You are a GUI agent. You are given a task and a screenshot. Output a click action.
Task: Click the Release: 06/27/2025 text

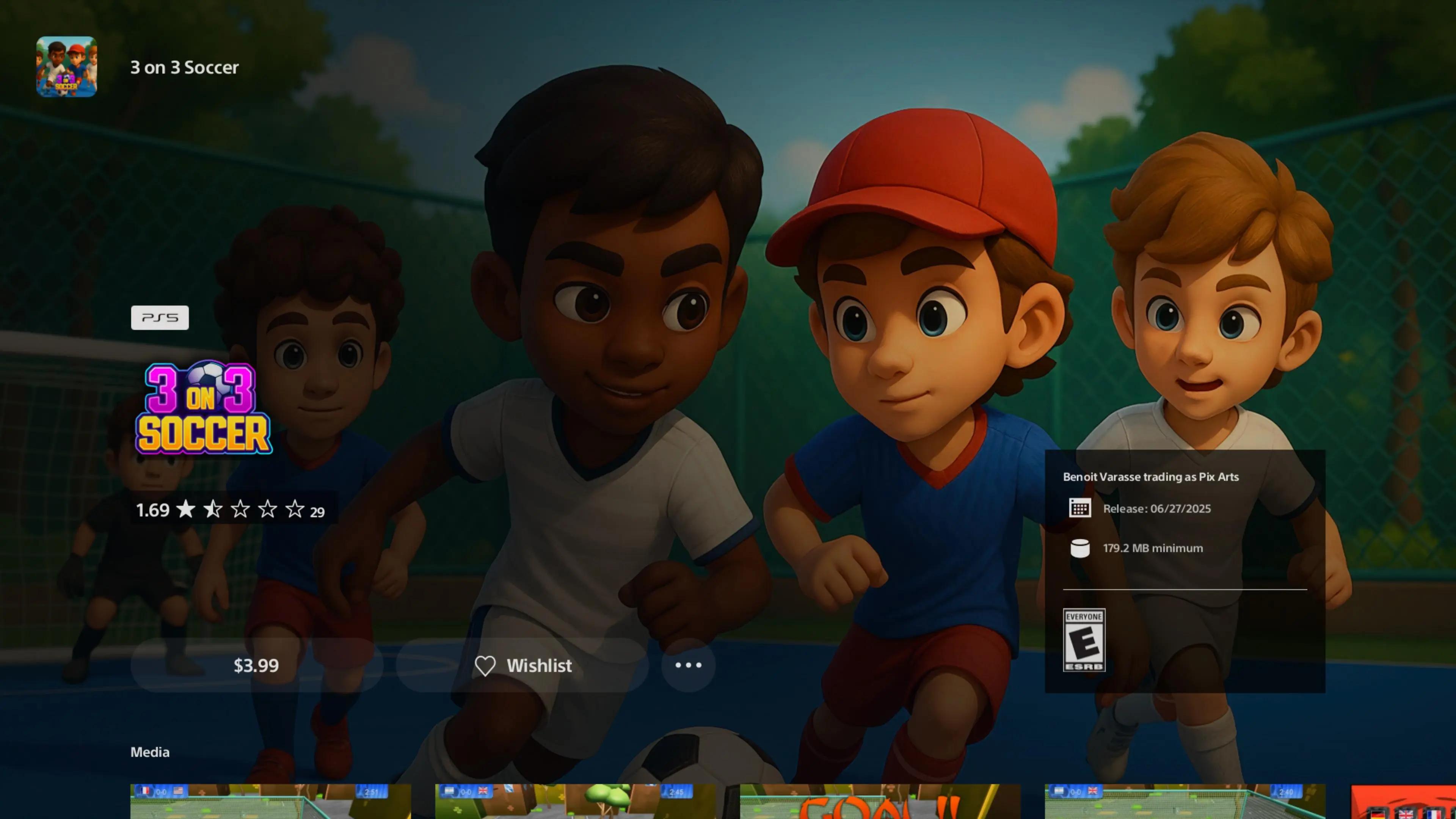[1157, 509]
